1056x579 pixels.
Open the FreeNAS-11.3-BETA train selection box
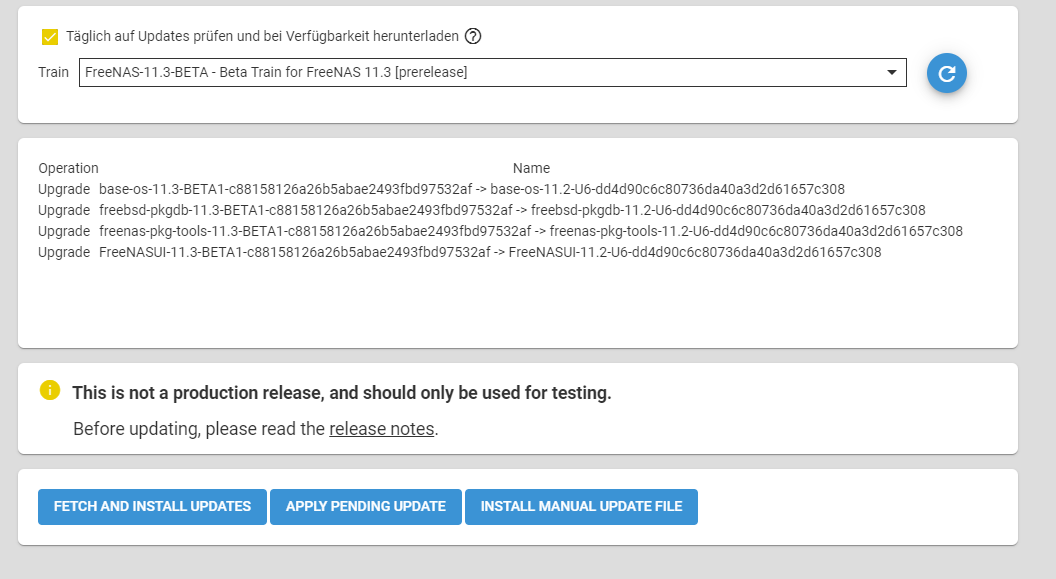click(x=492, y=73)
